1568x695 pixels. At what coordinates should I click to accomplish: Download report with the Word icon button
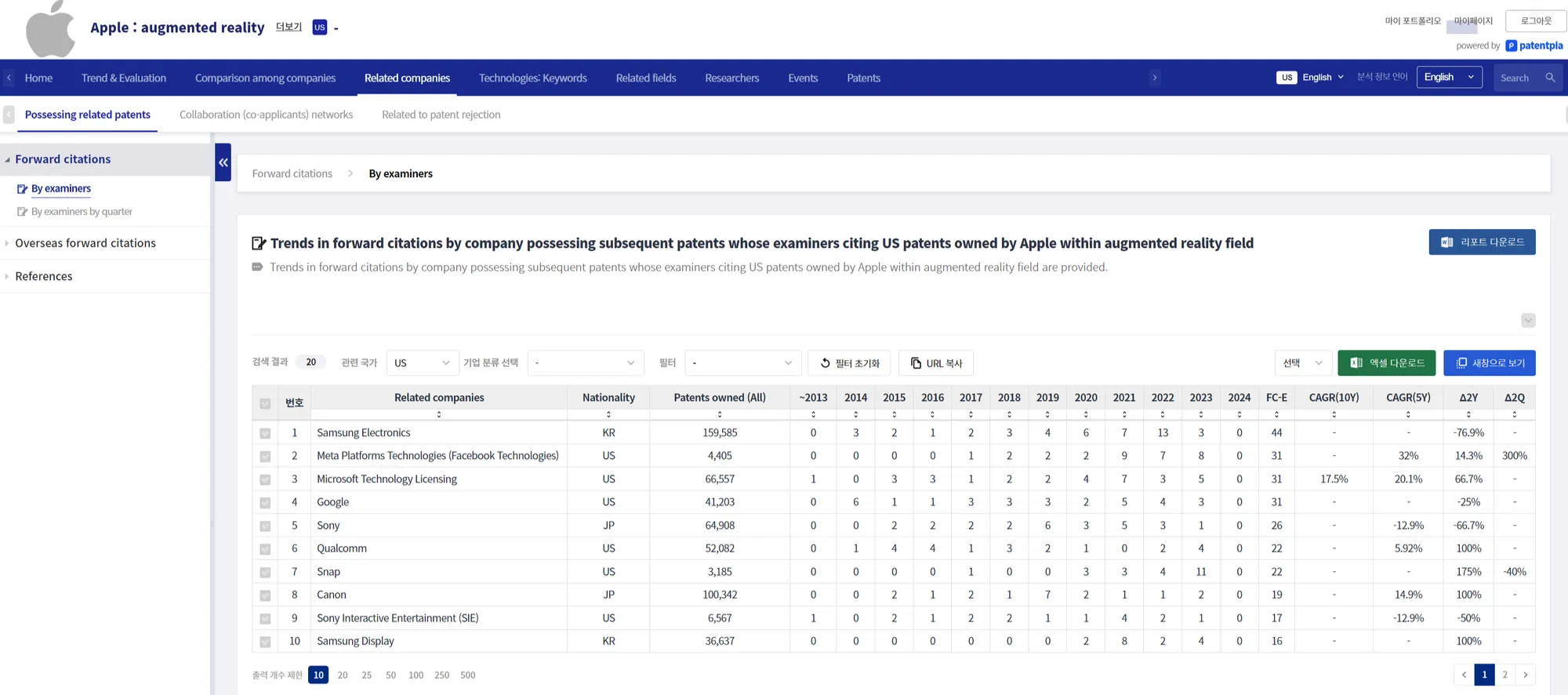1482,242
